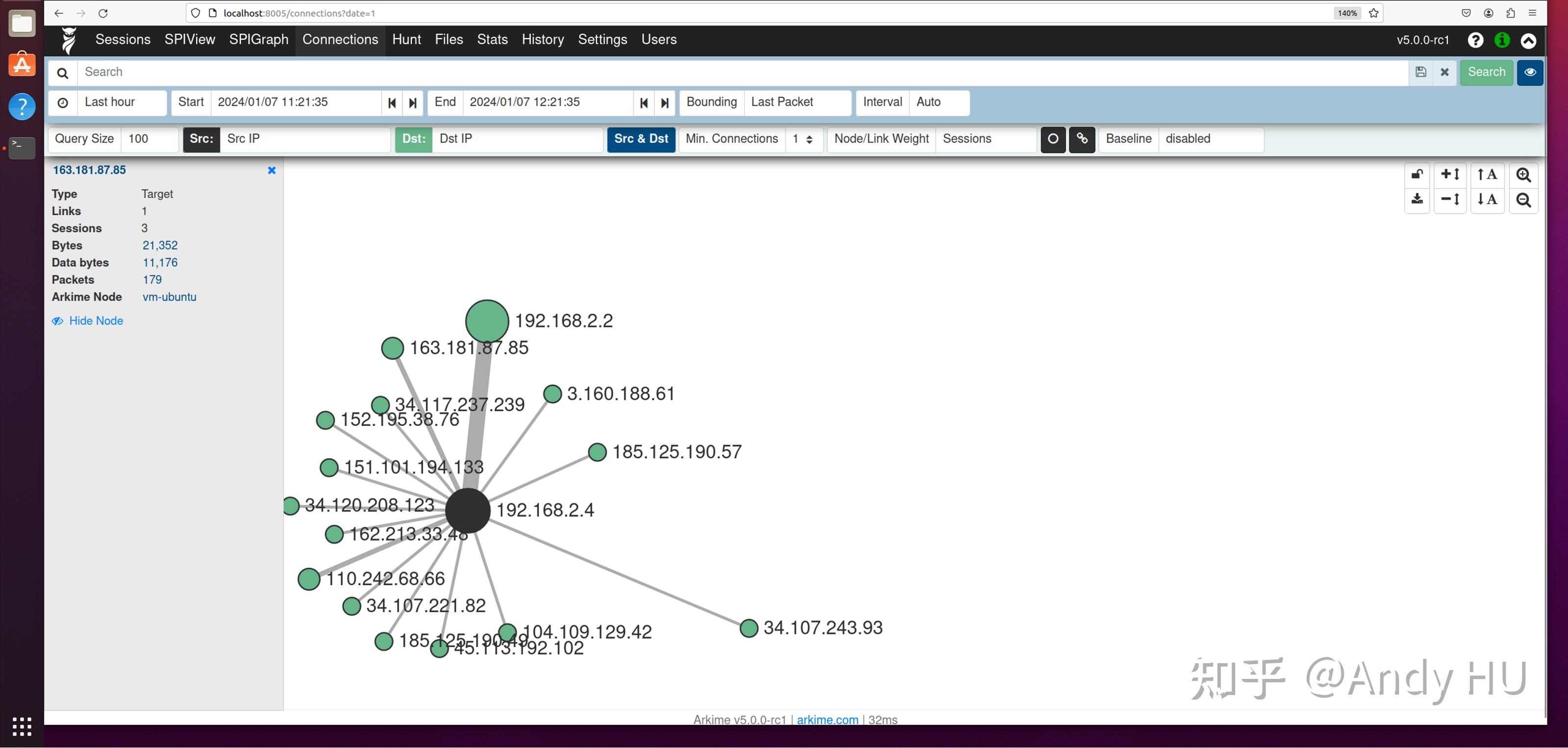Select the black 192.168.2.4 graph node
The height and width of the screenshot is (748, 1568).
467,510
